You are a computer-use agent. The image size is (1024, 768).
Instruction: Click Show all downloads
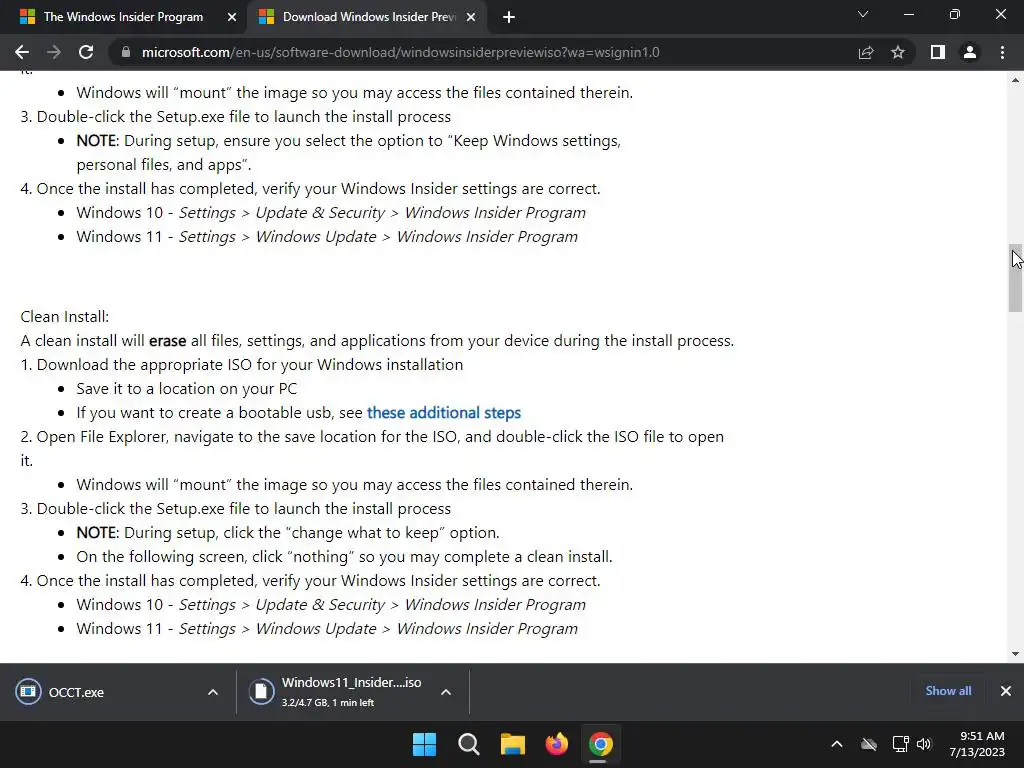[948, 691]
